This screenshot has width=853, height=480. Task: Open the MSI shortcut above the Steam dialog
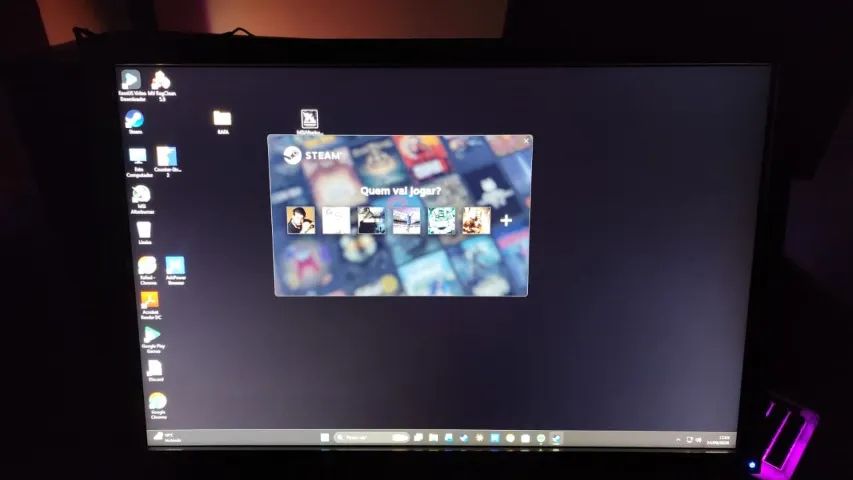click(310, 122)
